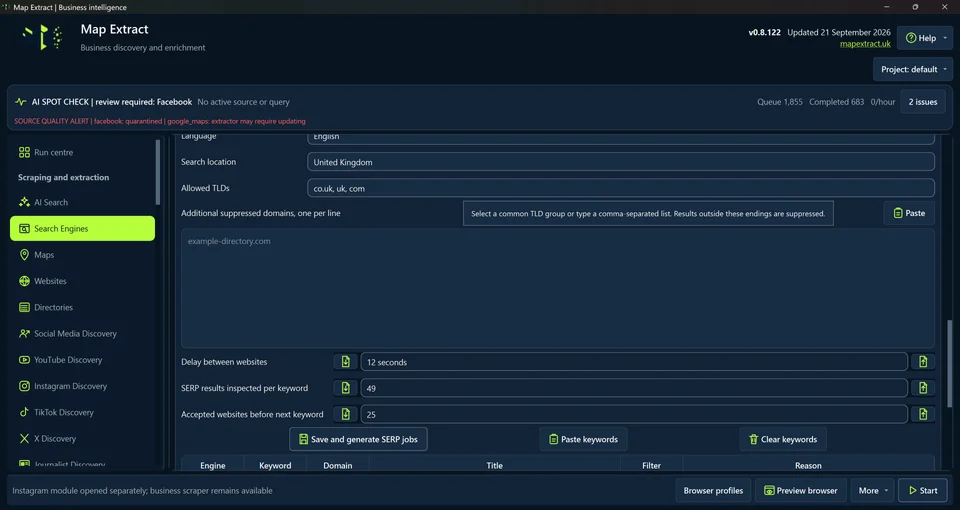Click the Reason column header
The height and width of the screenshot is (510, 960).
[808, 465]
